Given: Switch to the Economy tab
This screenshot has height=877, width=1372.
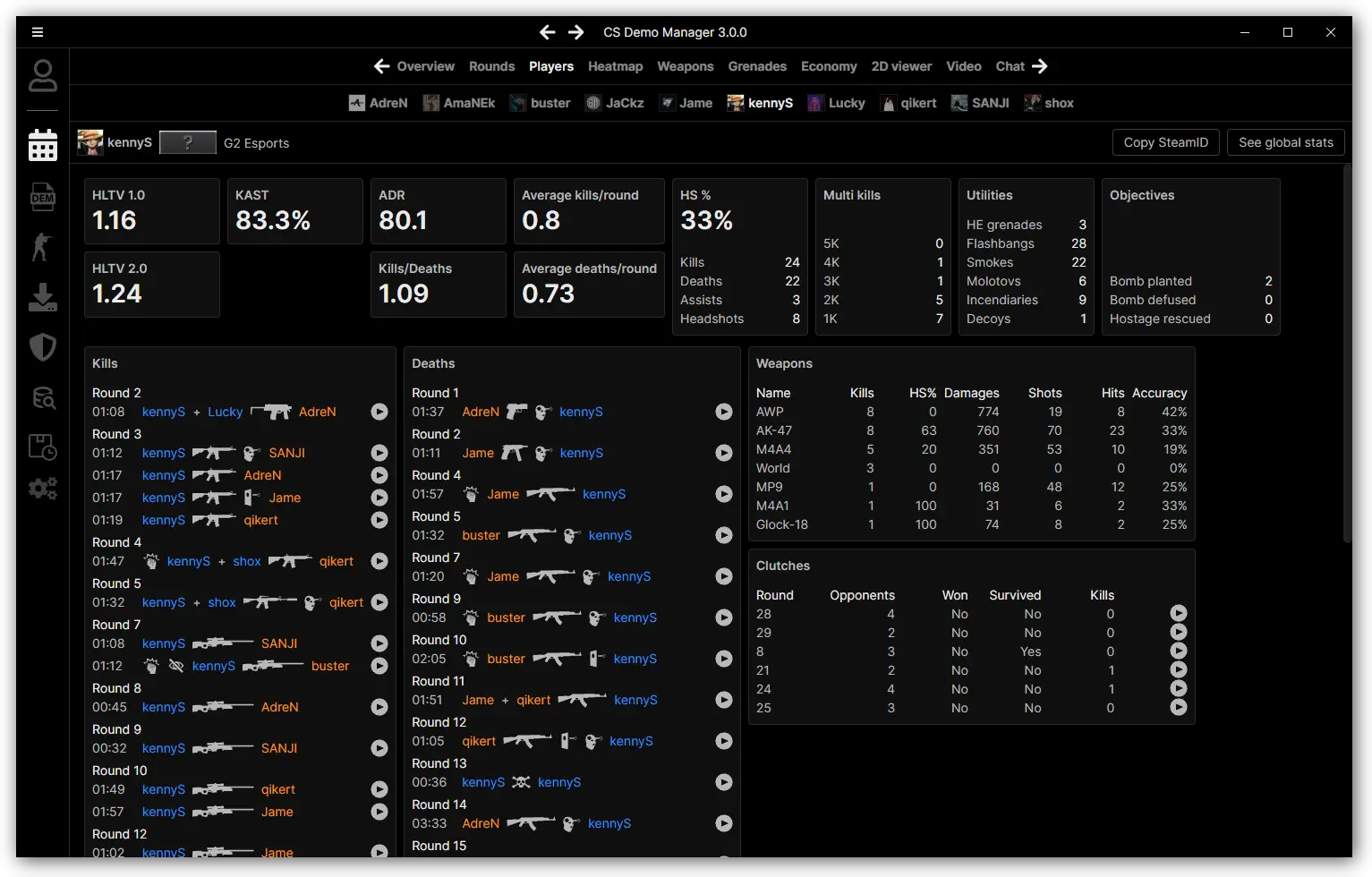Looking at the screenshot, I should 829,66.
